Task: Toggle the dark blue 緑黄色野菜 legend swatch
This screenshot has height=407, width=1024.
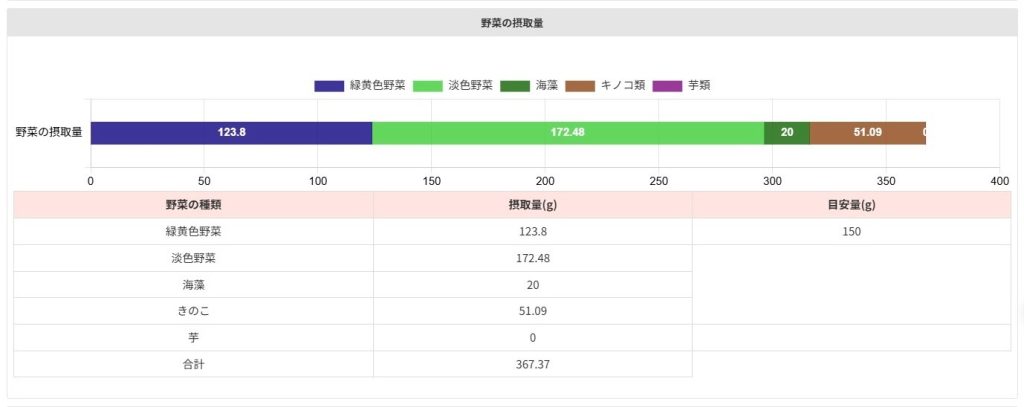Action: coord(328,86)
